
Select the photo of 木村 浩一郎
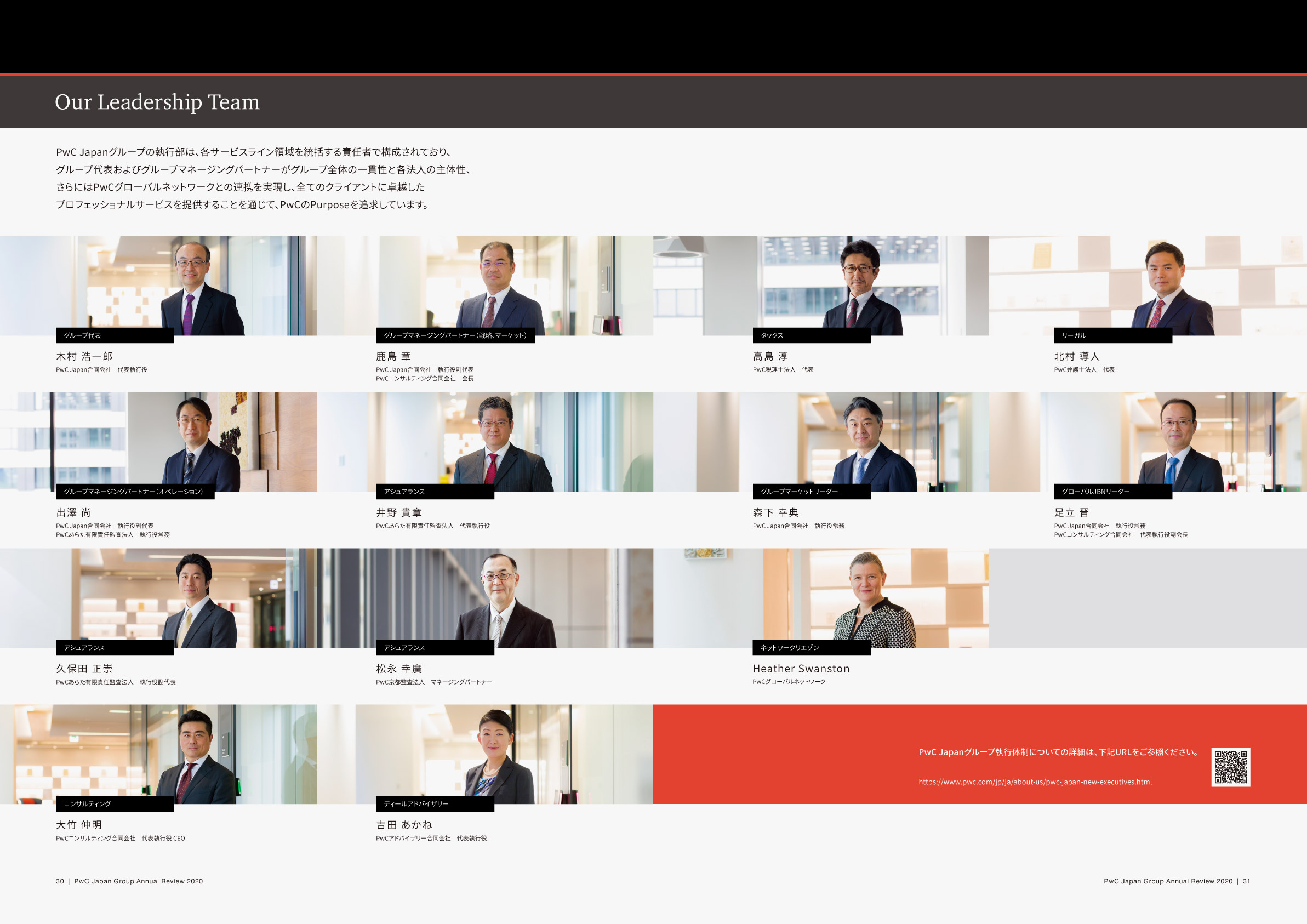pos(158,286)
